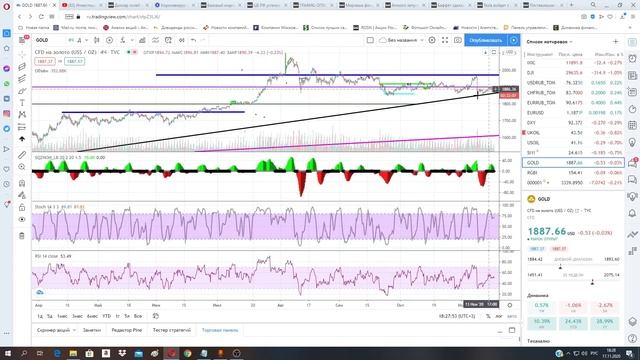Viewport: 640px width, 360px height.
Task: Open the ideas lightbulb panel icon
Action: point(632,142)
